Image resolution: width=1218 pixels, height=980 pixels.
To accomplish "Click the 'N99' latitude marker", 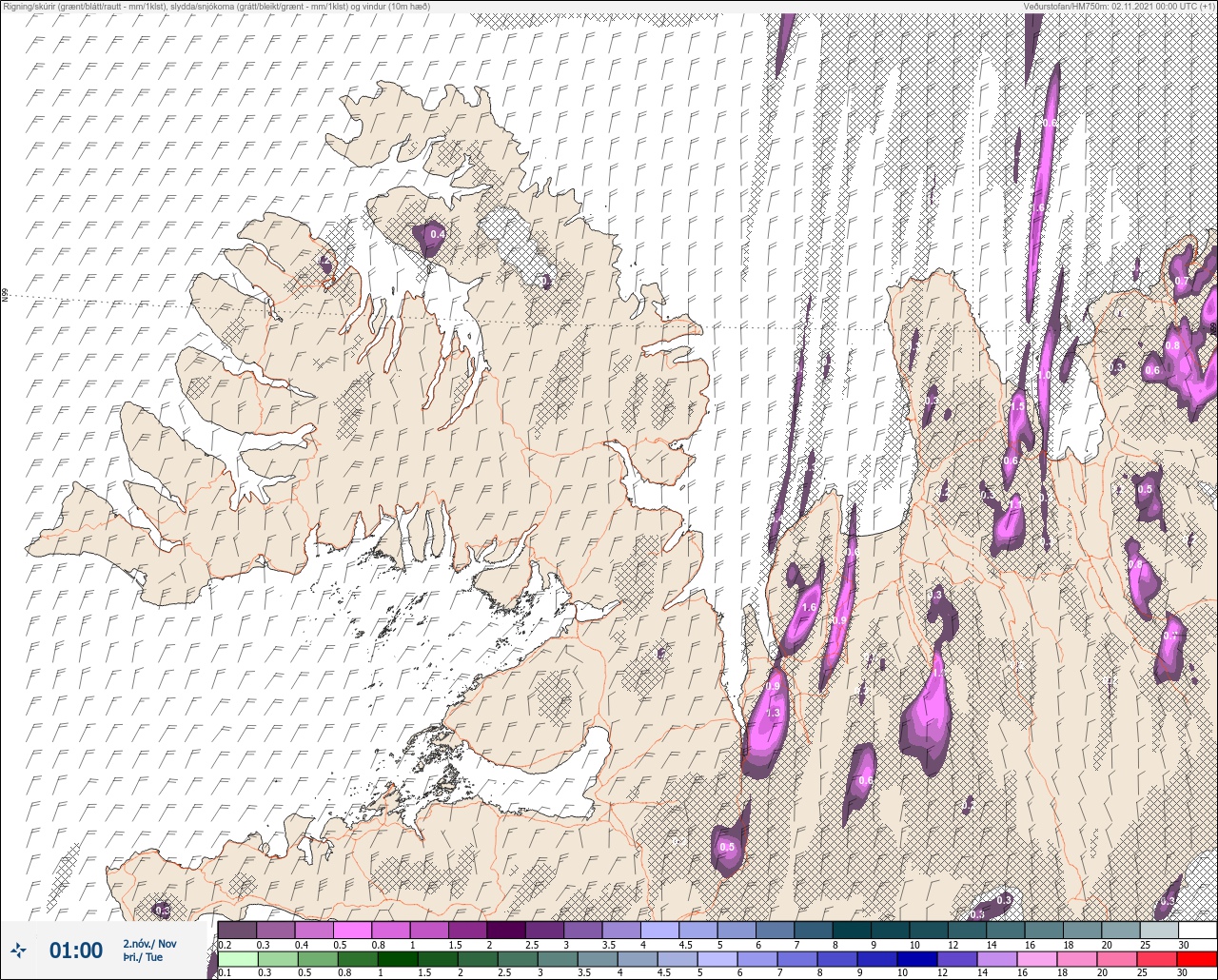I will coord(5,296).
